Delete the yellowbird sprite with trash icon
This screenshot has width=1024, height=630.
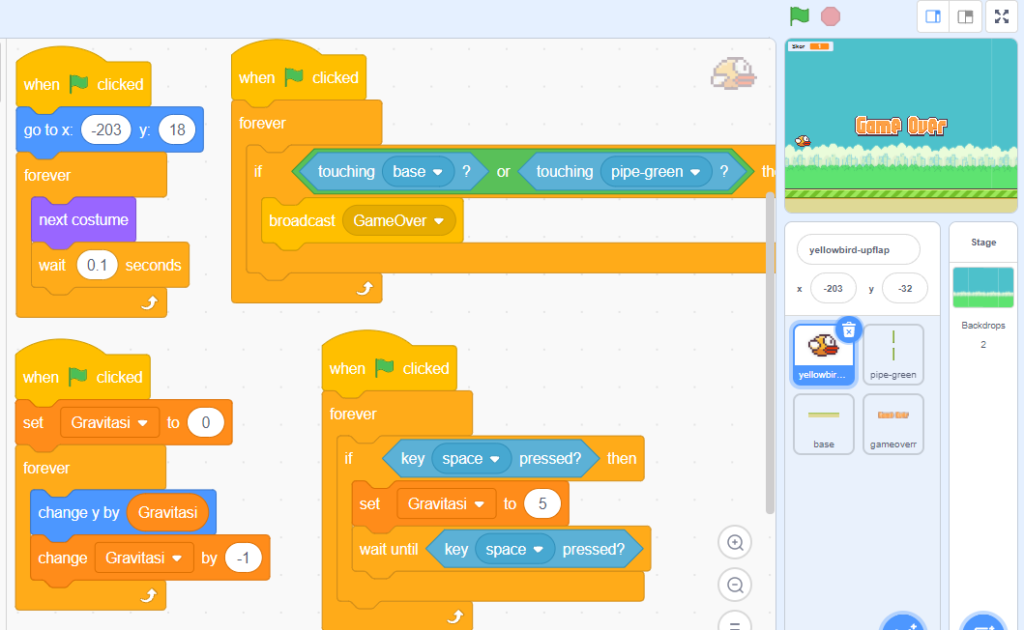click(x=848, y=330)
